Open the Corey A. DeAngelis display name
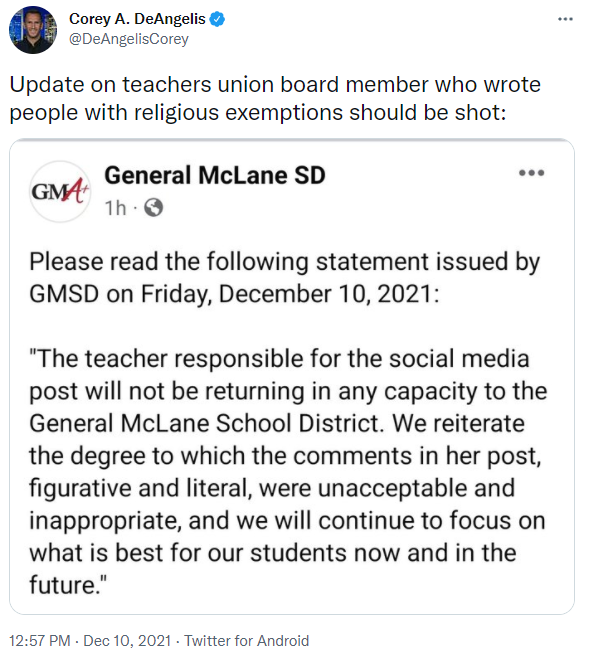This screenshot has height=654, width=590. [x=137, y=19]
